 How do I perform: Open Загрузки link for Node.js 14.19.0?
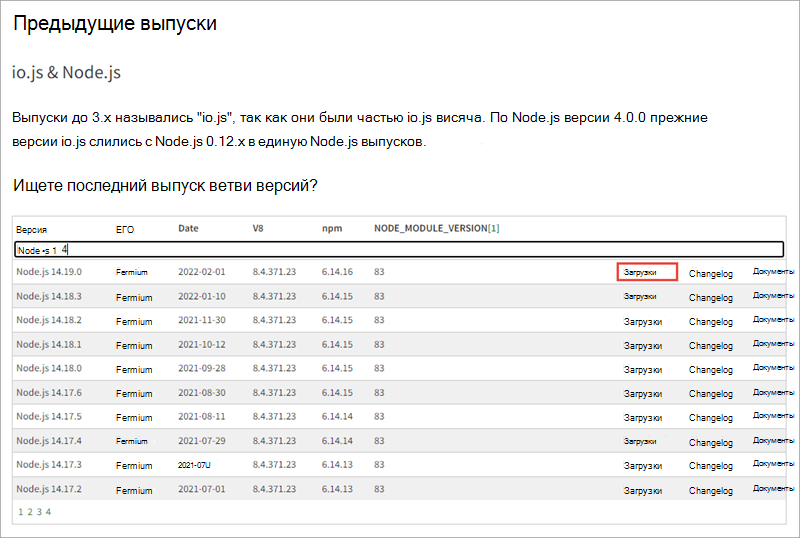640,273
